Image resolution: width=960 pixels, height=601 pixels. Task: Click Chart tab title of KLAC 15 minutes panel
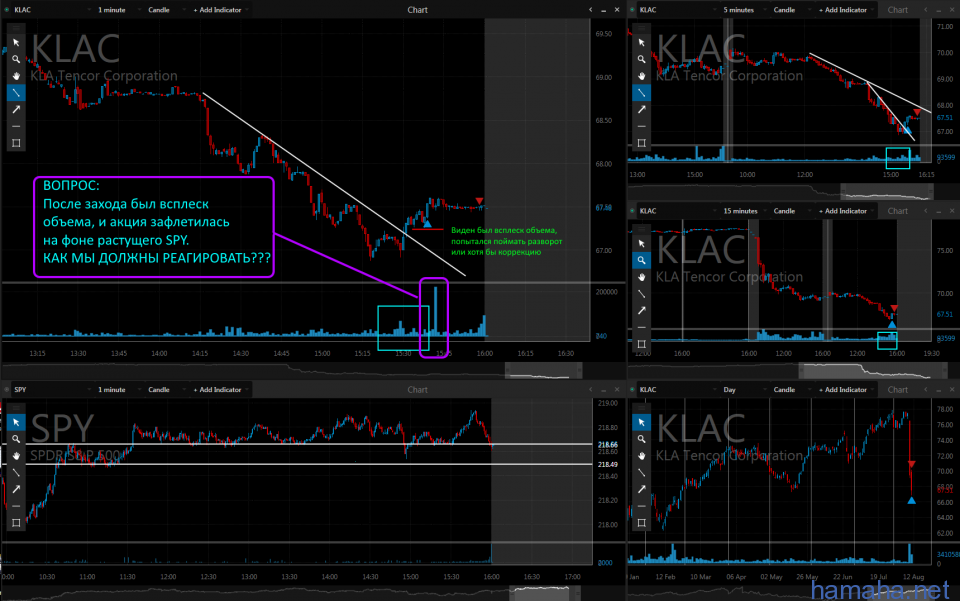point(898,211)
